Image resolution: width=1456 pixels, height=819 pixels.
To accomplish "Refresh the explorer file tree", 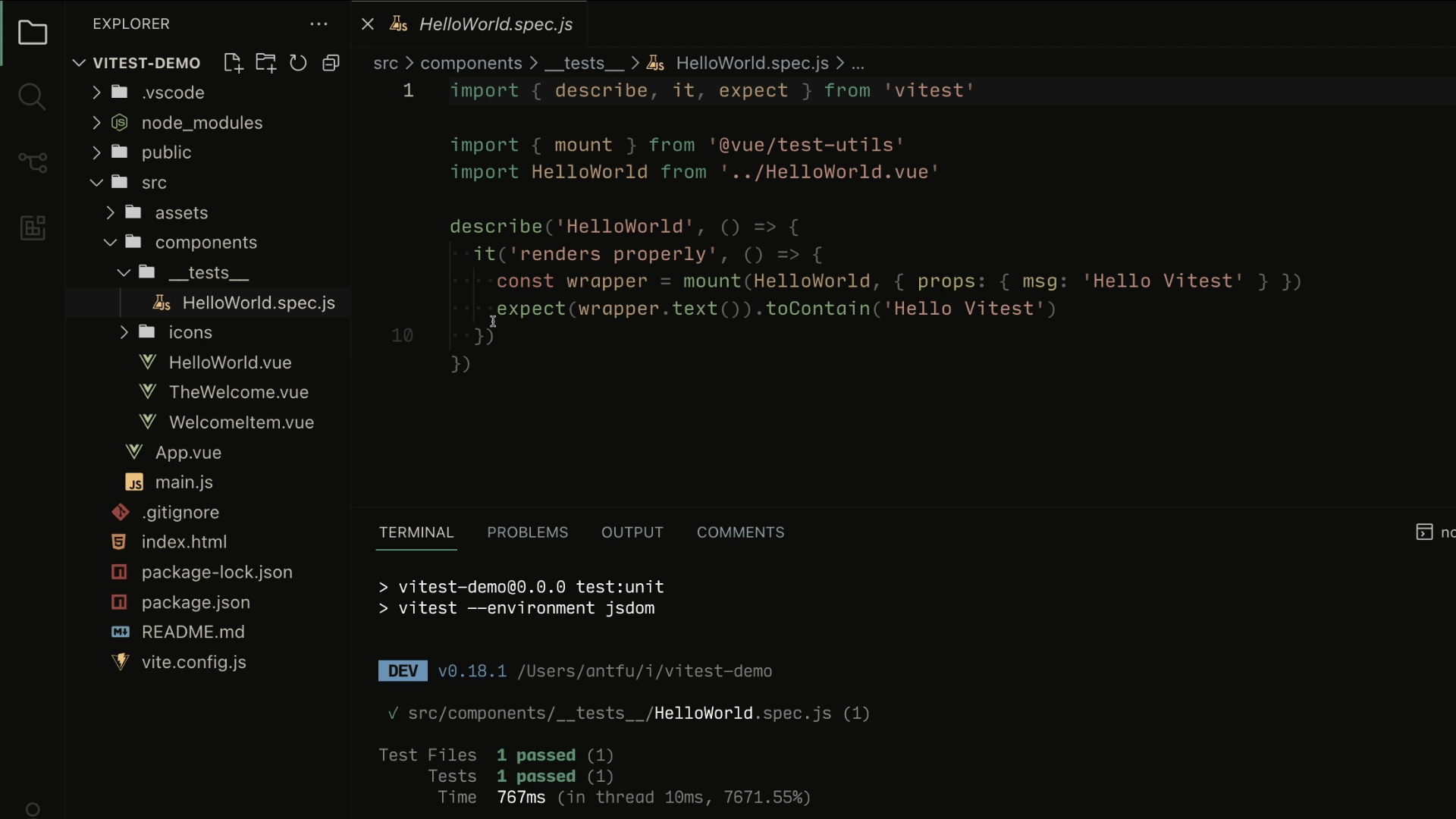I will tap(298, 63).
